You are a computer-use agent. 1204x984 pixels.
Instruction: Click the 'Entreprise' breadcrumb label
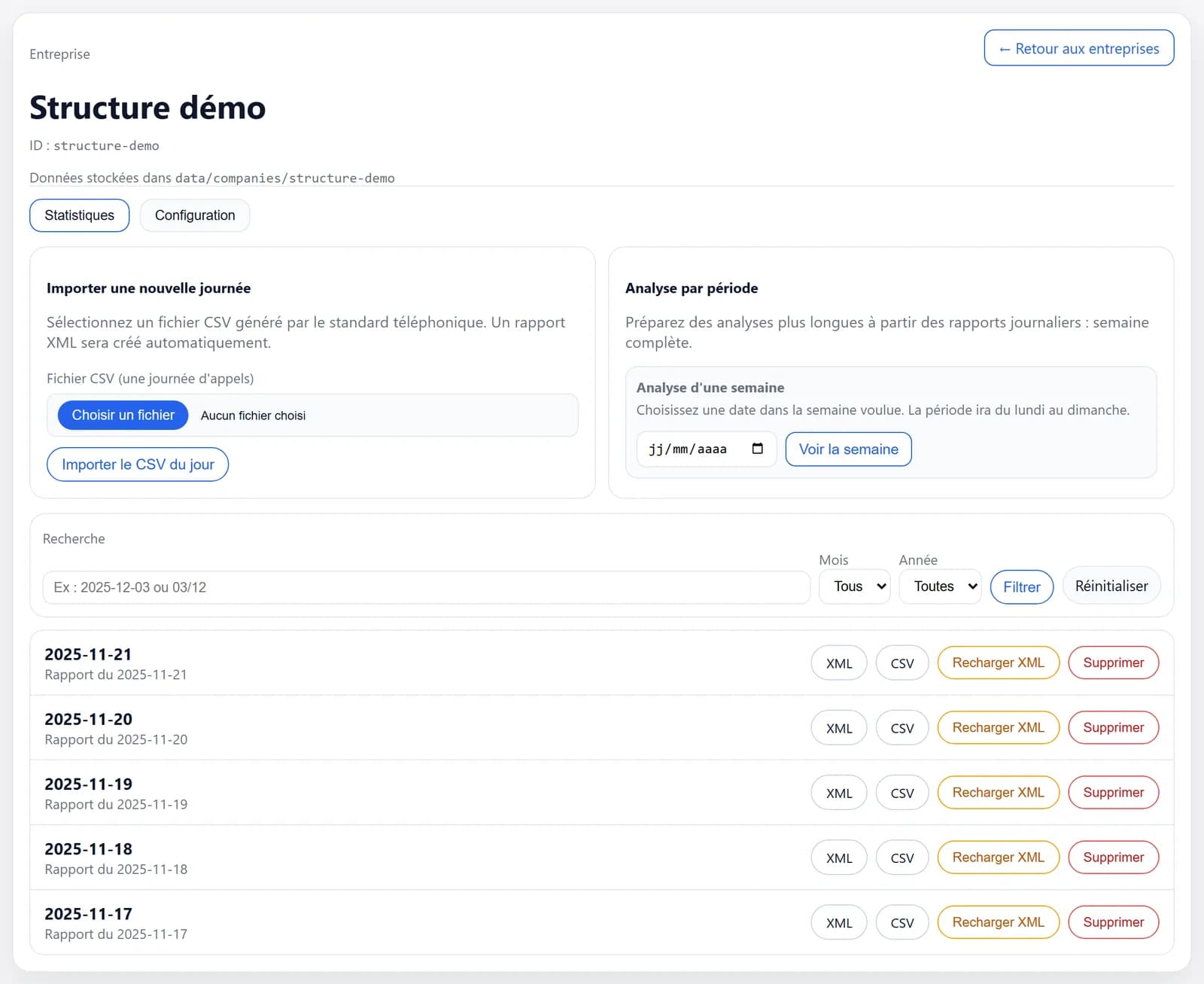pyautogui.click(x=59, y=54)
